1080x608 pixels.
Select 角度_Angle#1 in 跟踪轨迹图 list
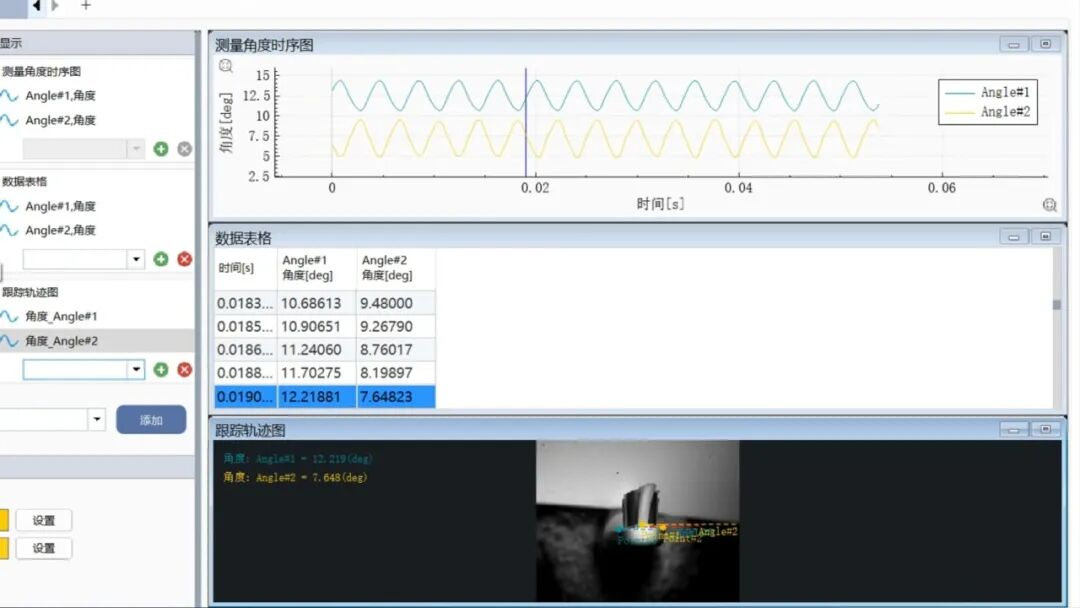(62, 317)
